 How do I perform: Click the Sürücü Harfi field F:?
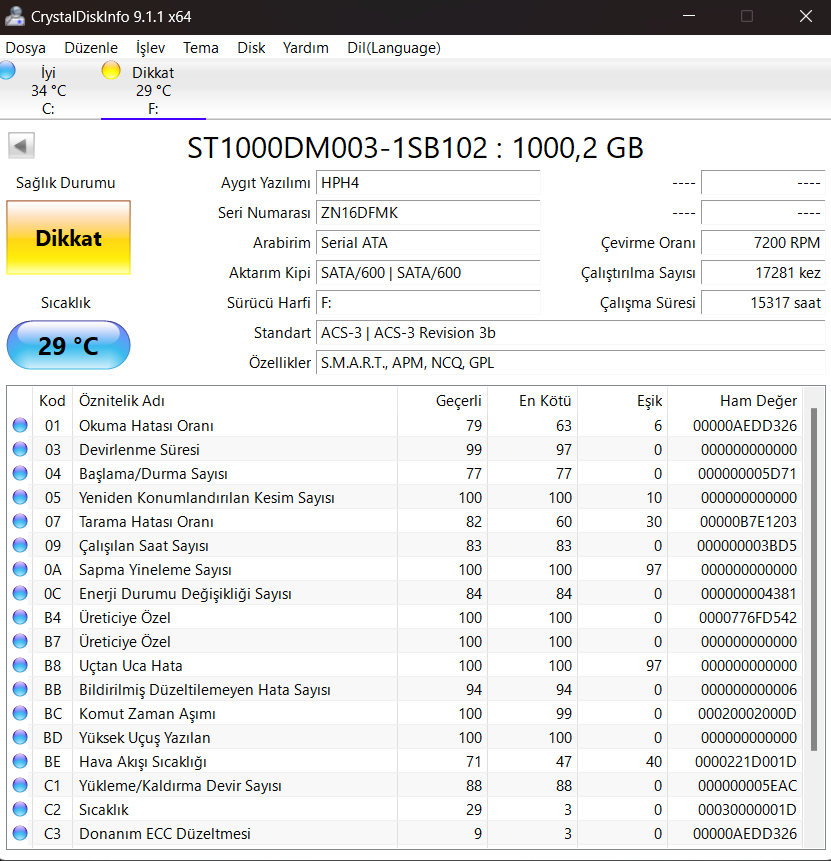coord(428,303)
